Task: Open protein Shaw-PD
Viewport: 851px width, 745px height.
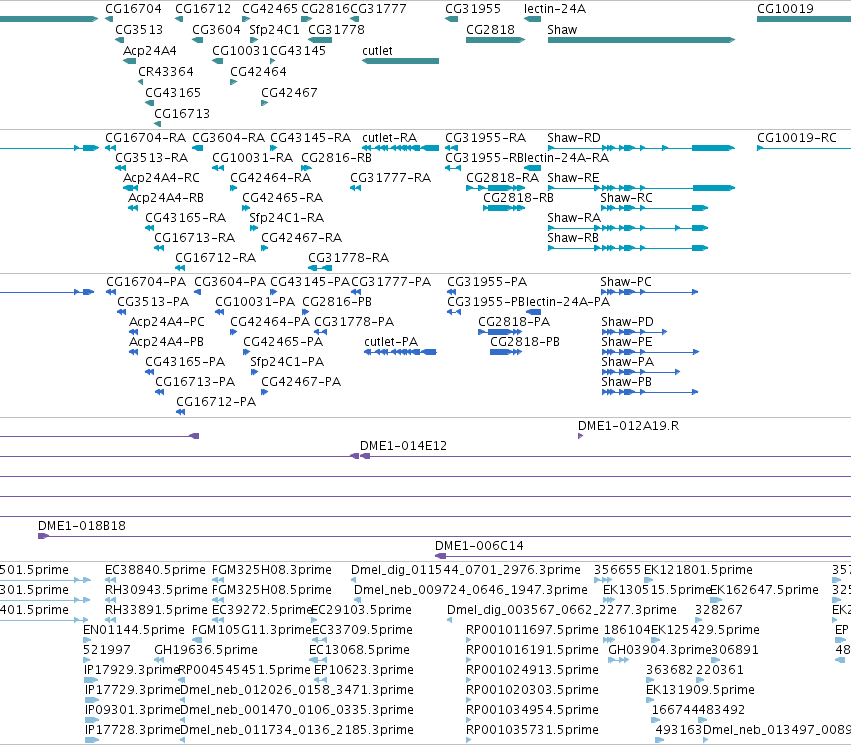Action: pos(627,322)
